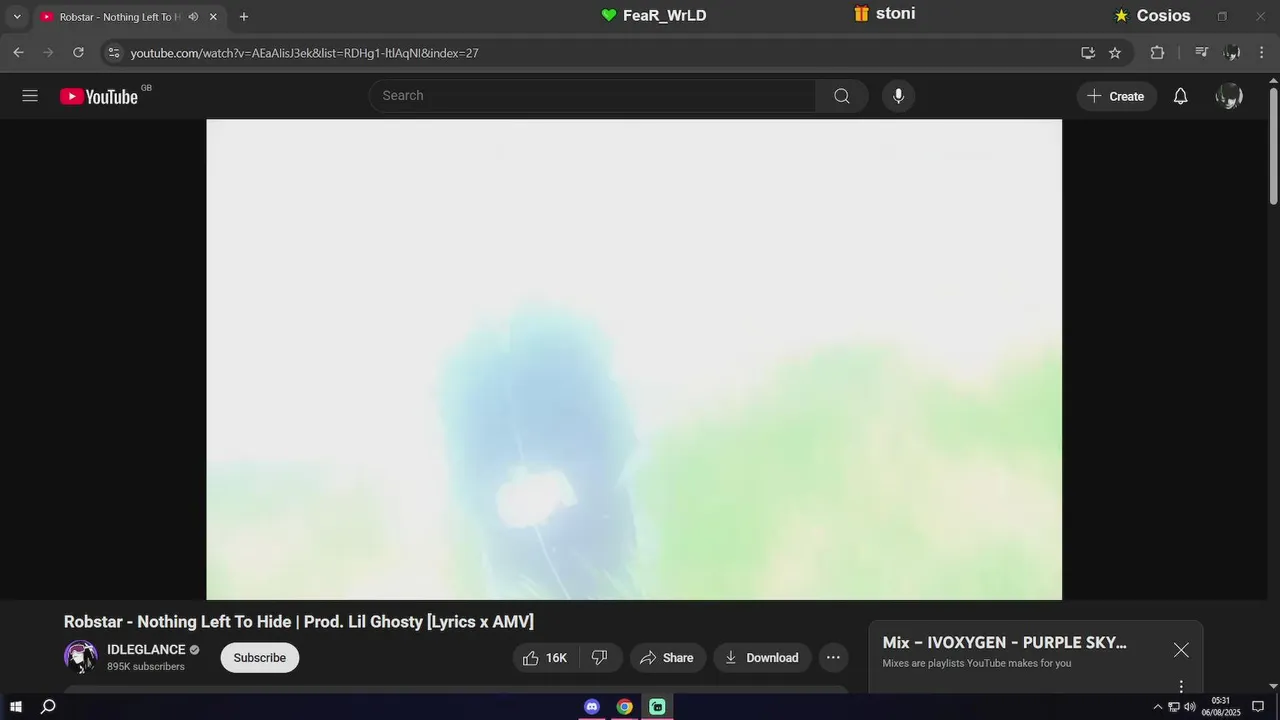Viewport: 1280px width, 720px height.
Task: Install app icon in address bar
Action: 1088,53
